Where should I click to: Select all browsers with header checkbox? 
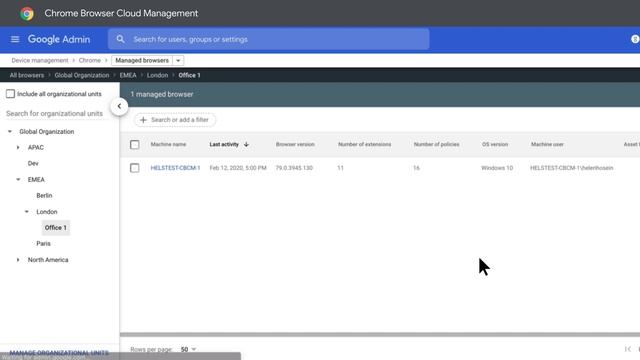[x=135, y=144]
